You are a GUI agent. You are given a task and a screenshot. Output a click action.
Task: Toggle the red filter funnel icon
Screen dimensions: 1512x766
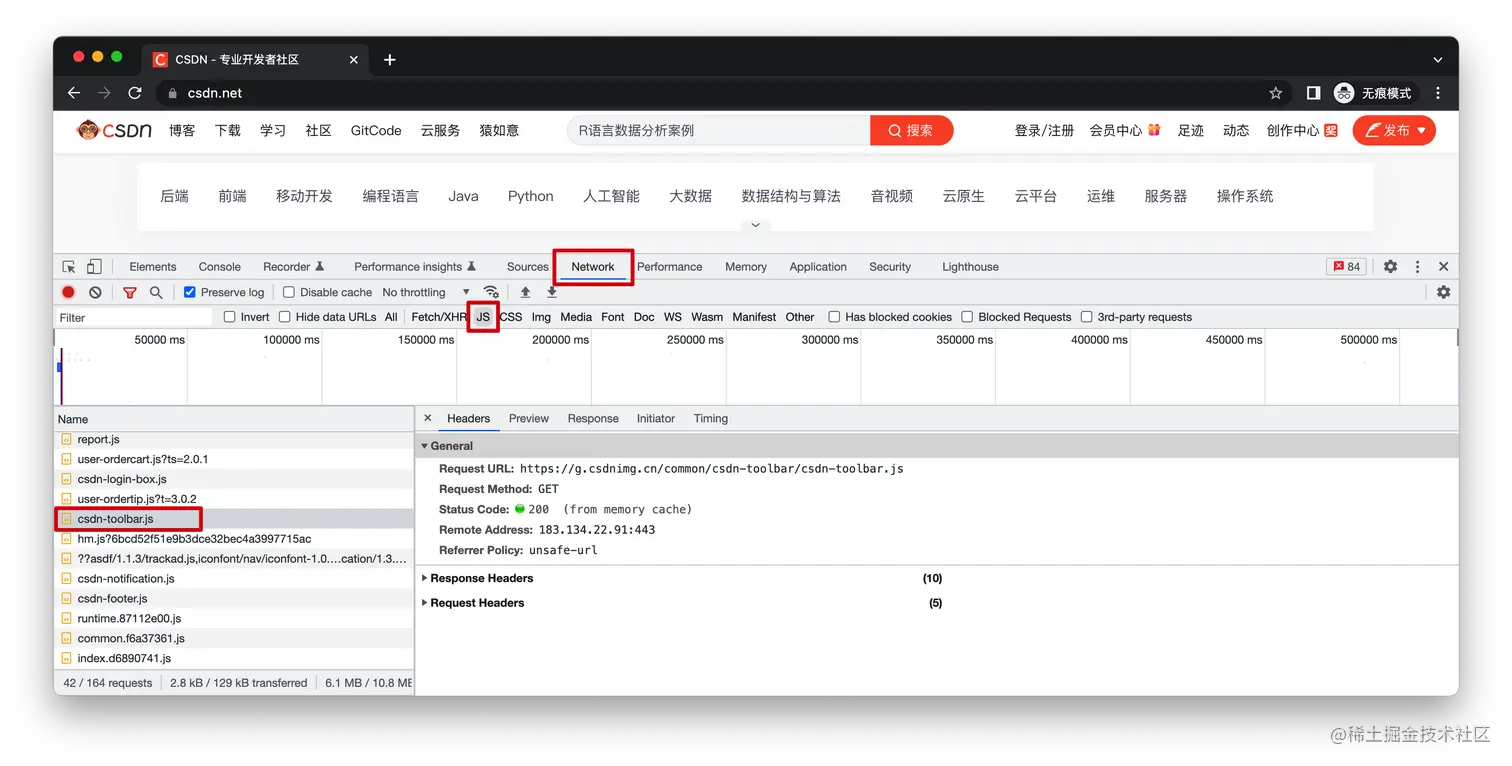tap(130, 292)
